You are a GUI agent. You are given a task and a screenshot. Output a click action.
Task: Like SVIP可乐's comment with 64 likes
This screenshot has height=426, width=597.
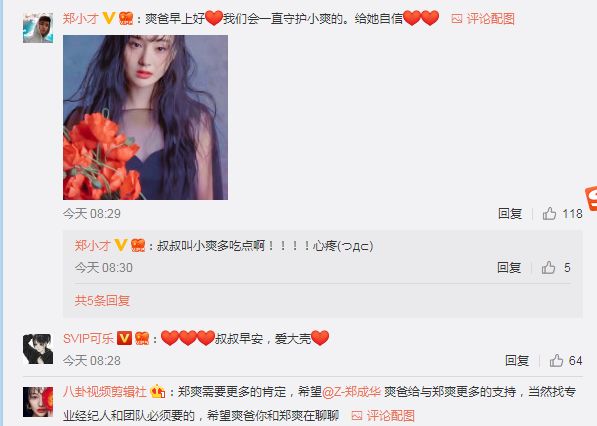[x=556, y=361]
